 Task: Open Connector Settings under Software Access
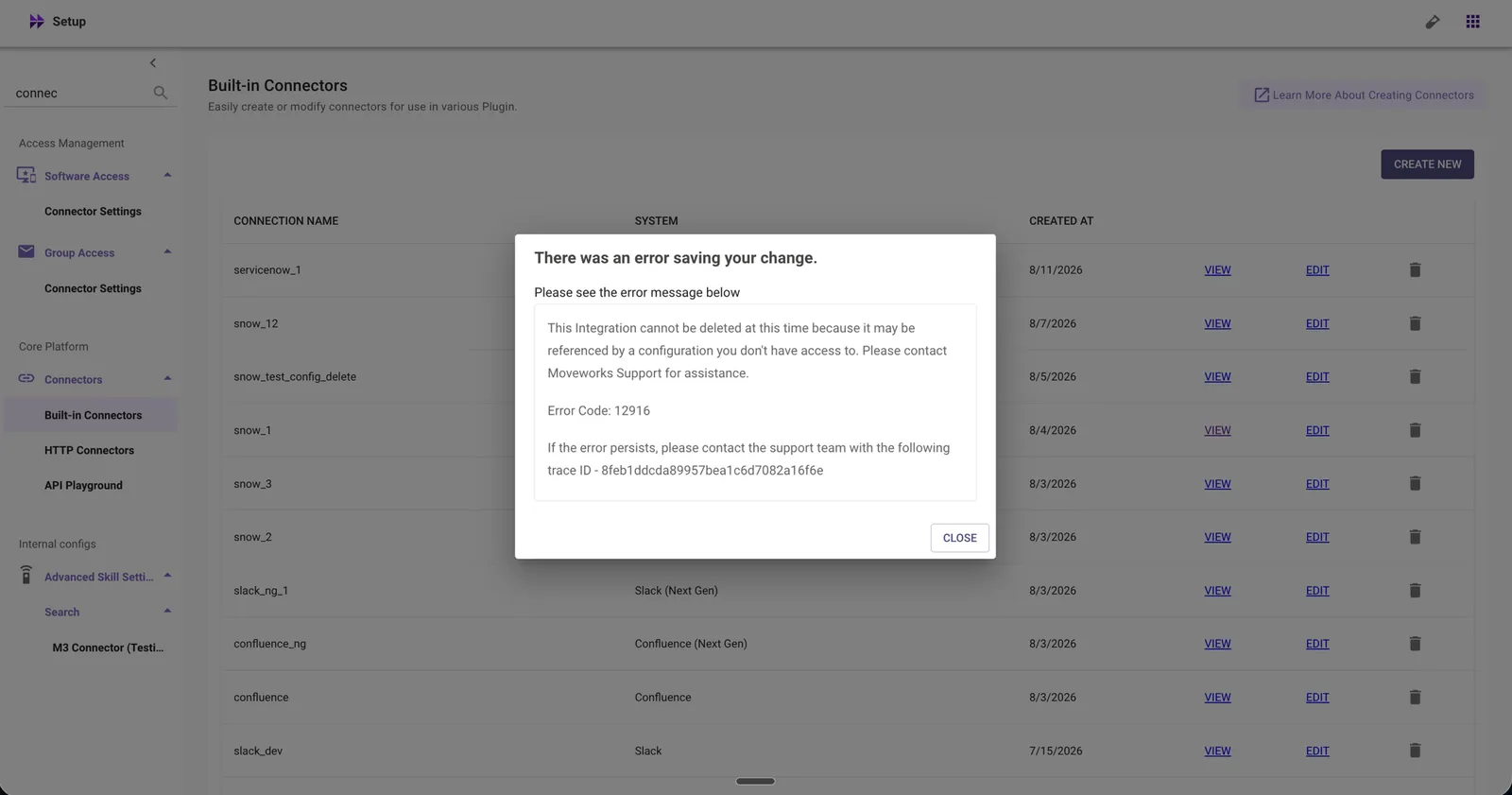click(93, 212)
